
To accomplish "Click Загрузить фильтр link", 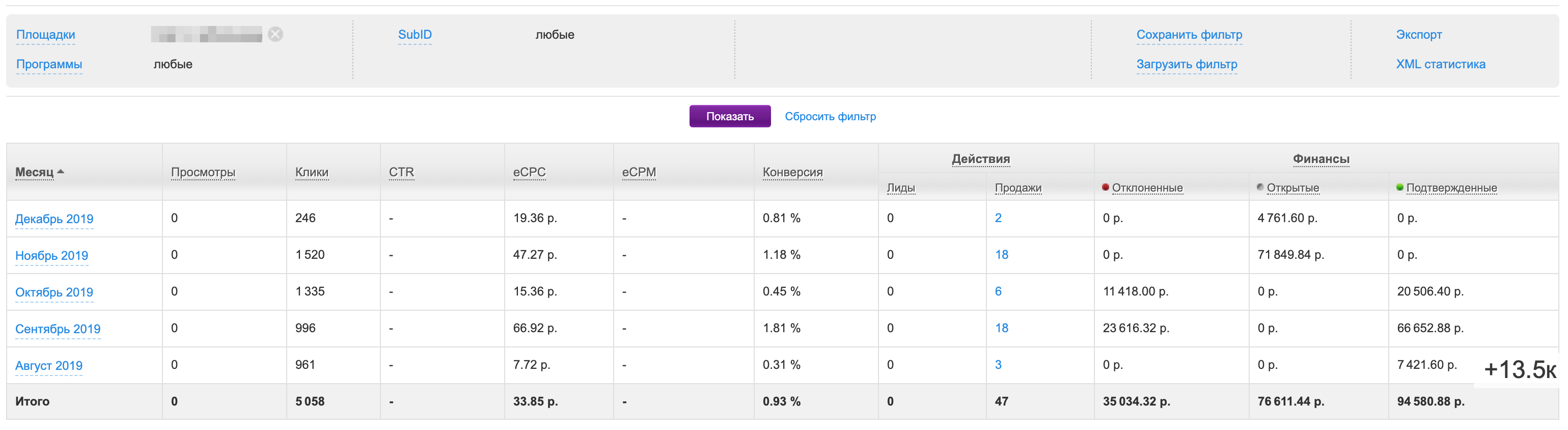I will pos(1187,64).
